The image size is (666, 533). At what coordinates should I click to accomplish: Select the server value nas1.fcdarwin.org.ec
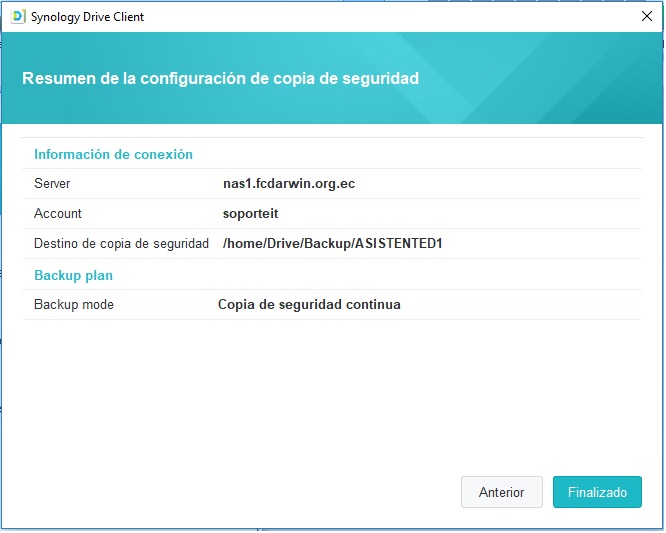tap(290, 184)
